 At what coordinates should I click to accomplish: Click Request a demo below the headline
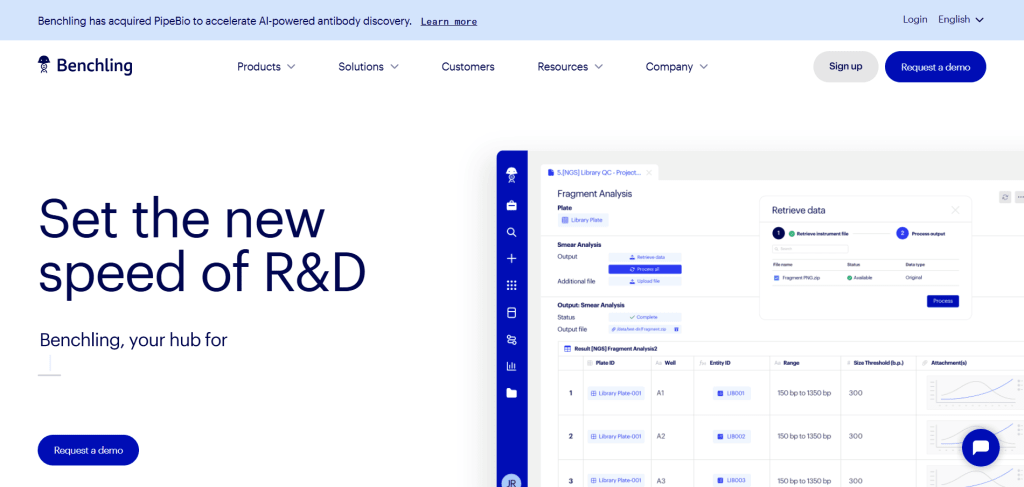coord(88,450)
